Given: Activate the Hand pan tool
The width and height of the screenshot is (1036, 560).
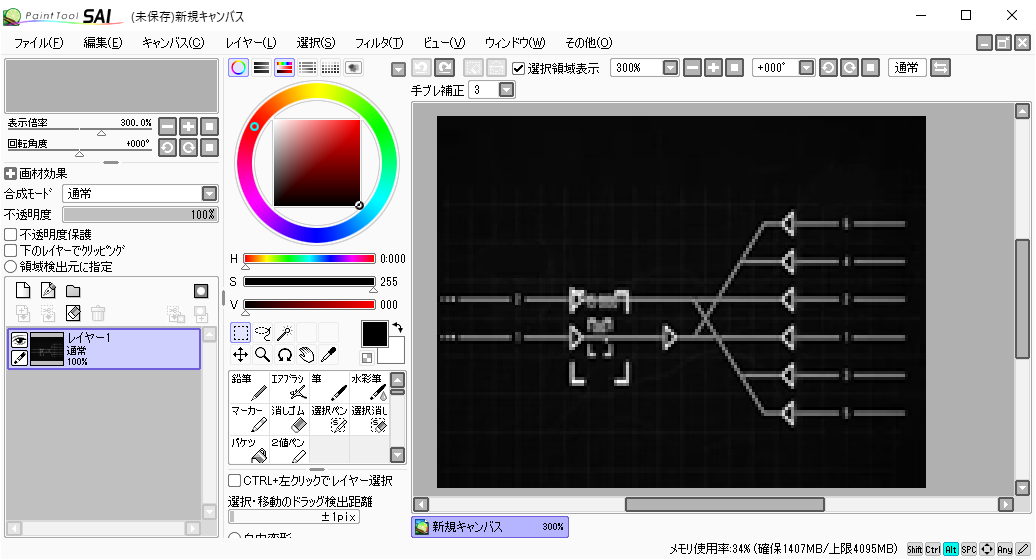Looking at the screenshot, I should 306,354.
